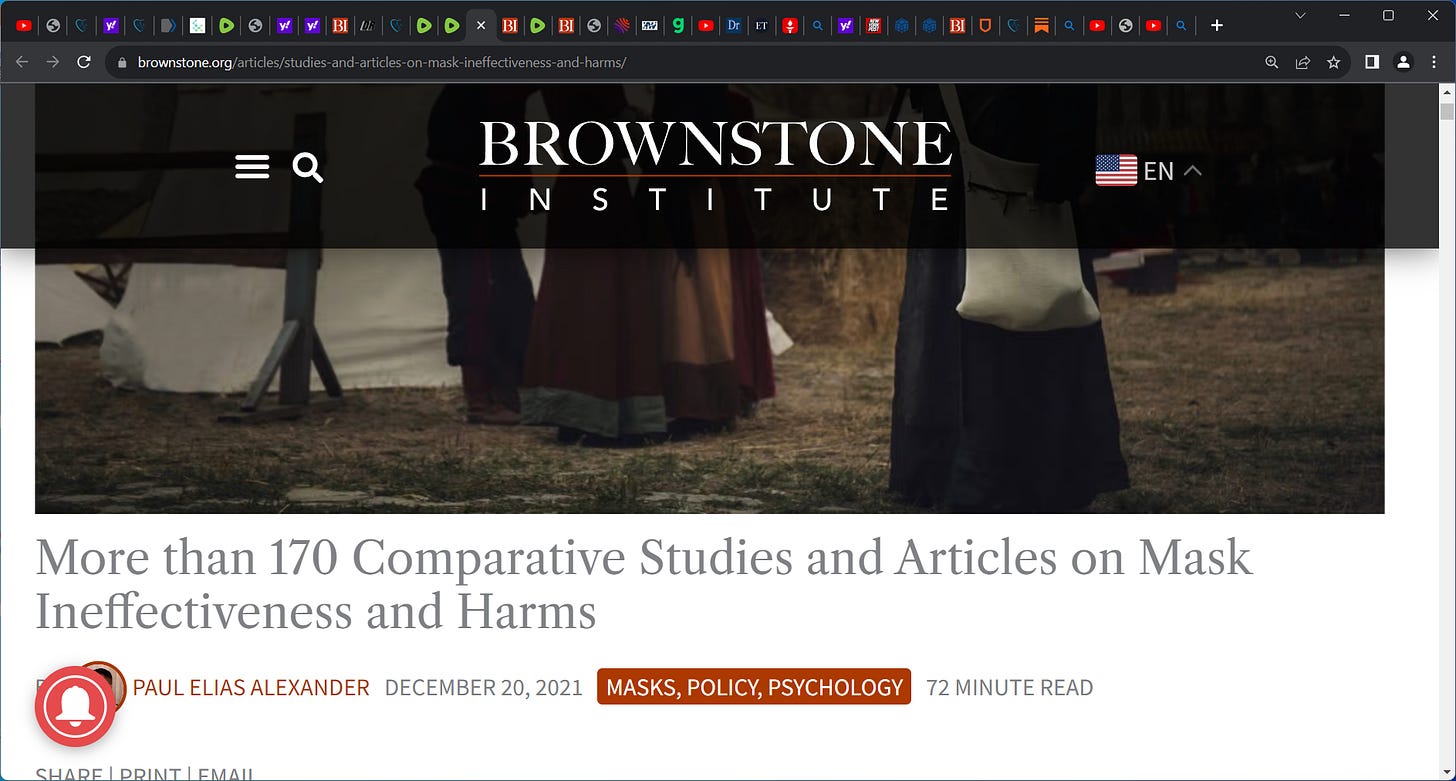This screenshot has height=781, width=1456.
Task: Switch to the Dr favicon tab
Action: click(x=734, y=25)
